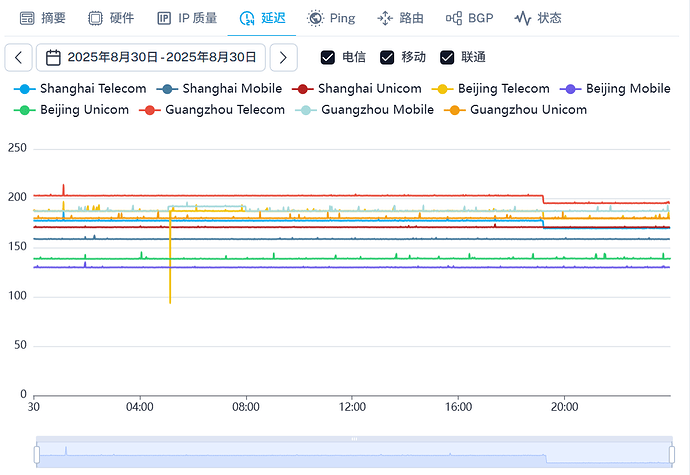The image size is (690, 475).
Task: Click the left handle of zoom slider
Action: pyautogui.click(x=37, y=454)
